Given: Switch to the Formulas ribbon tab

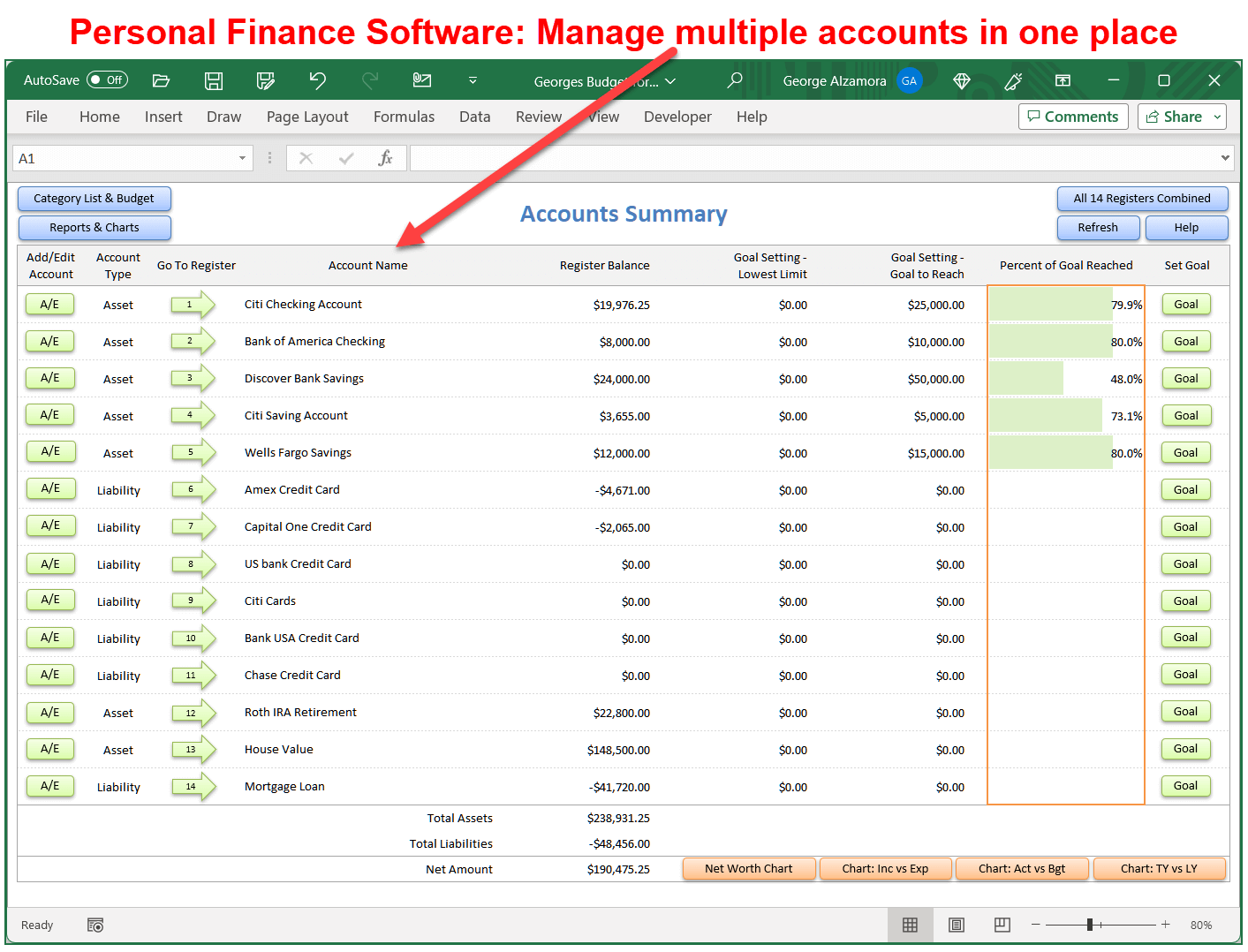Looking at the screenshot, I should point(404,116).
